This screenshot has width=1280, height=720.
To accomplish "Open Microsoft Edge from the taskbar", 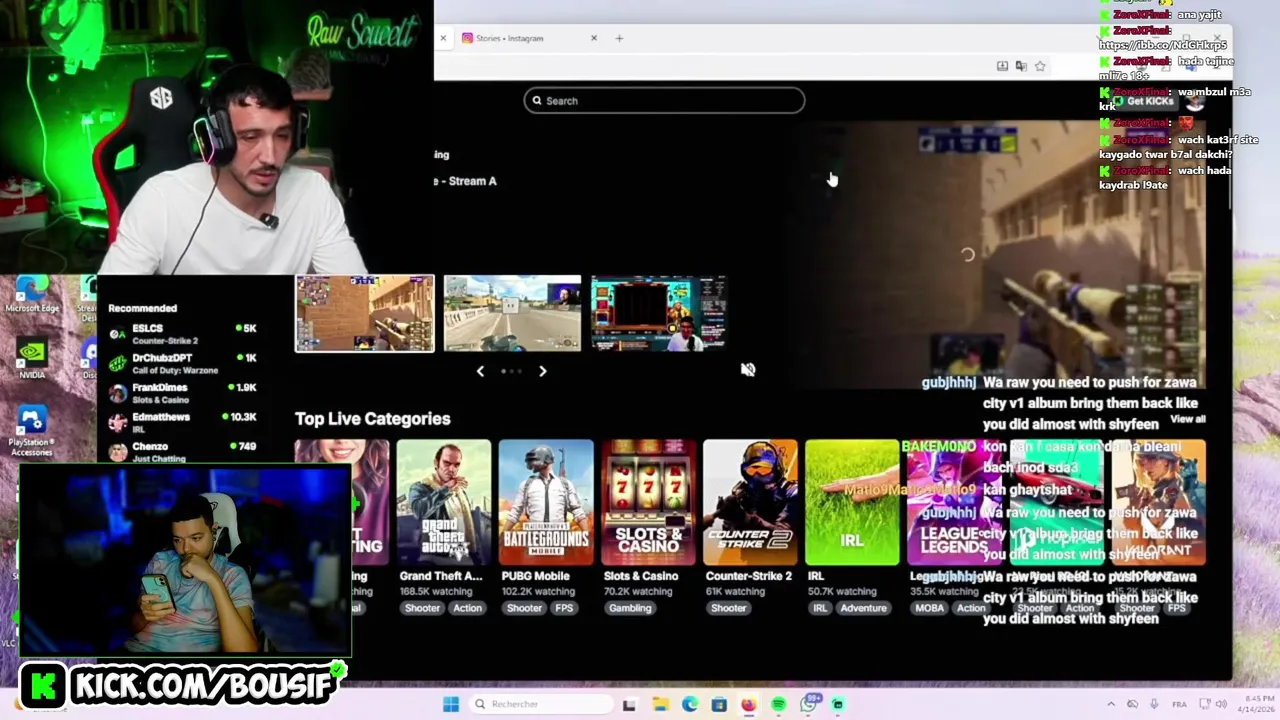I will pos(689,705).
